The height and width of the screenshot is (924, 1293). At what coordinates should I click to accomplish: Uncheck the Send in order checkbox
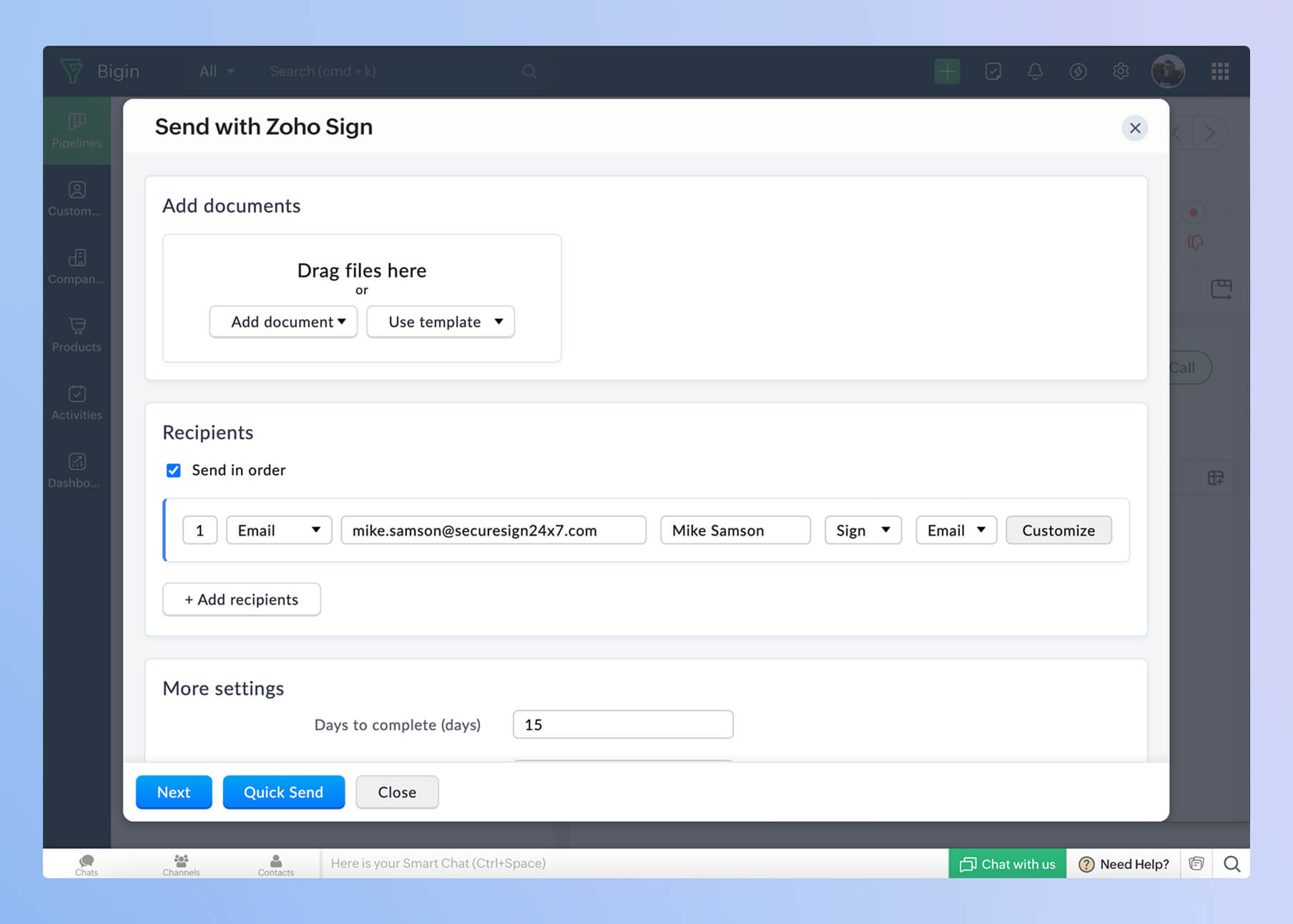[173, 470]
